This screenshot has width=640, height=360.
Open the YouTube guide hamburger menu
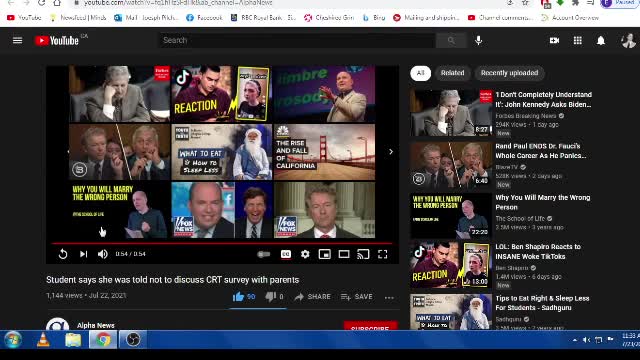17,40
